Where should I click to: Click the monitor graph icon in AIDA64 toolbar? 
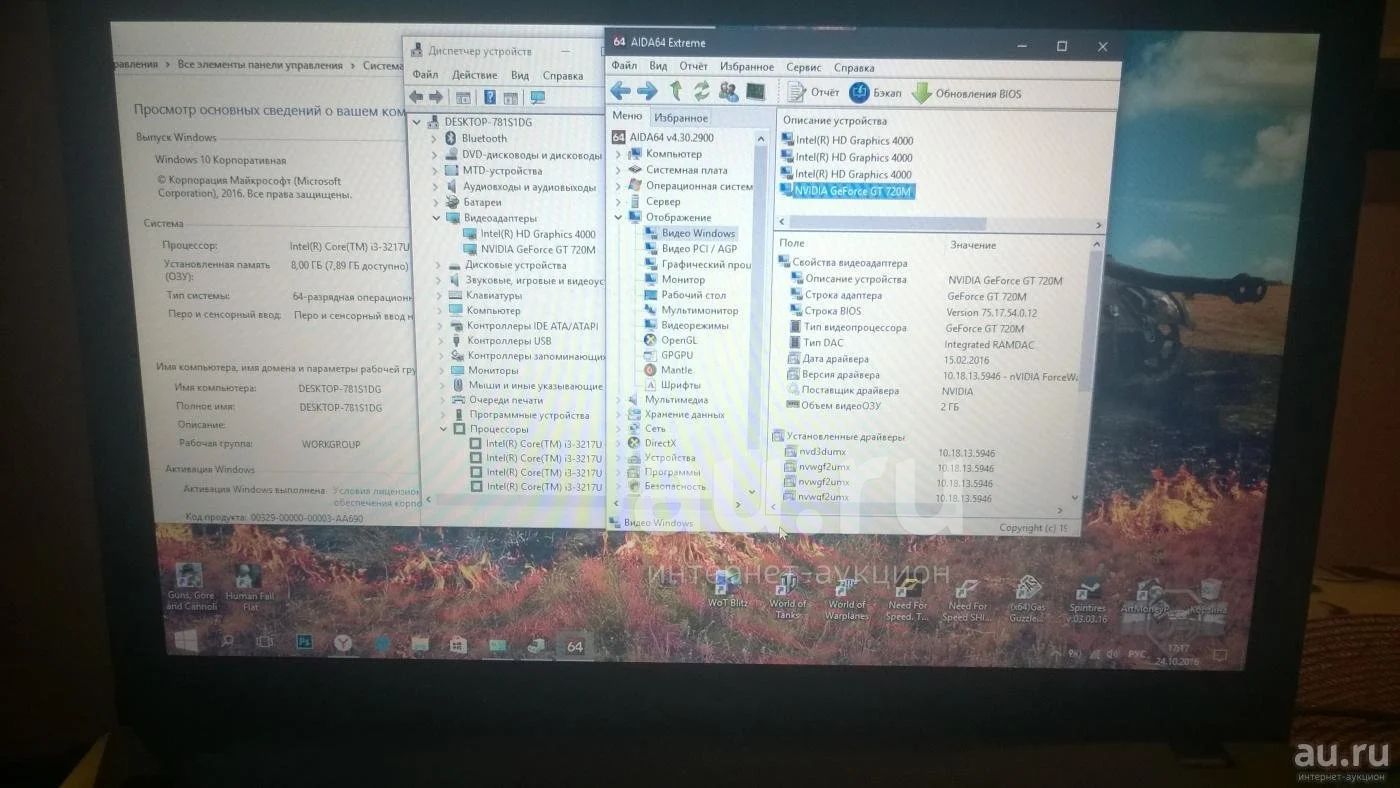755,91
